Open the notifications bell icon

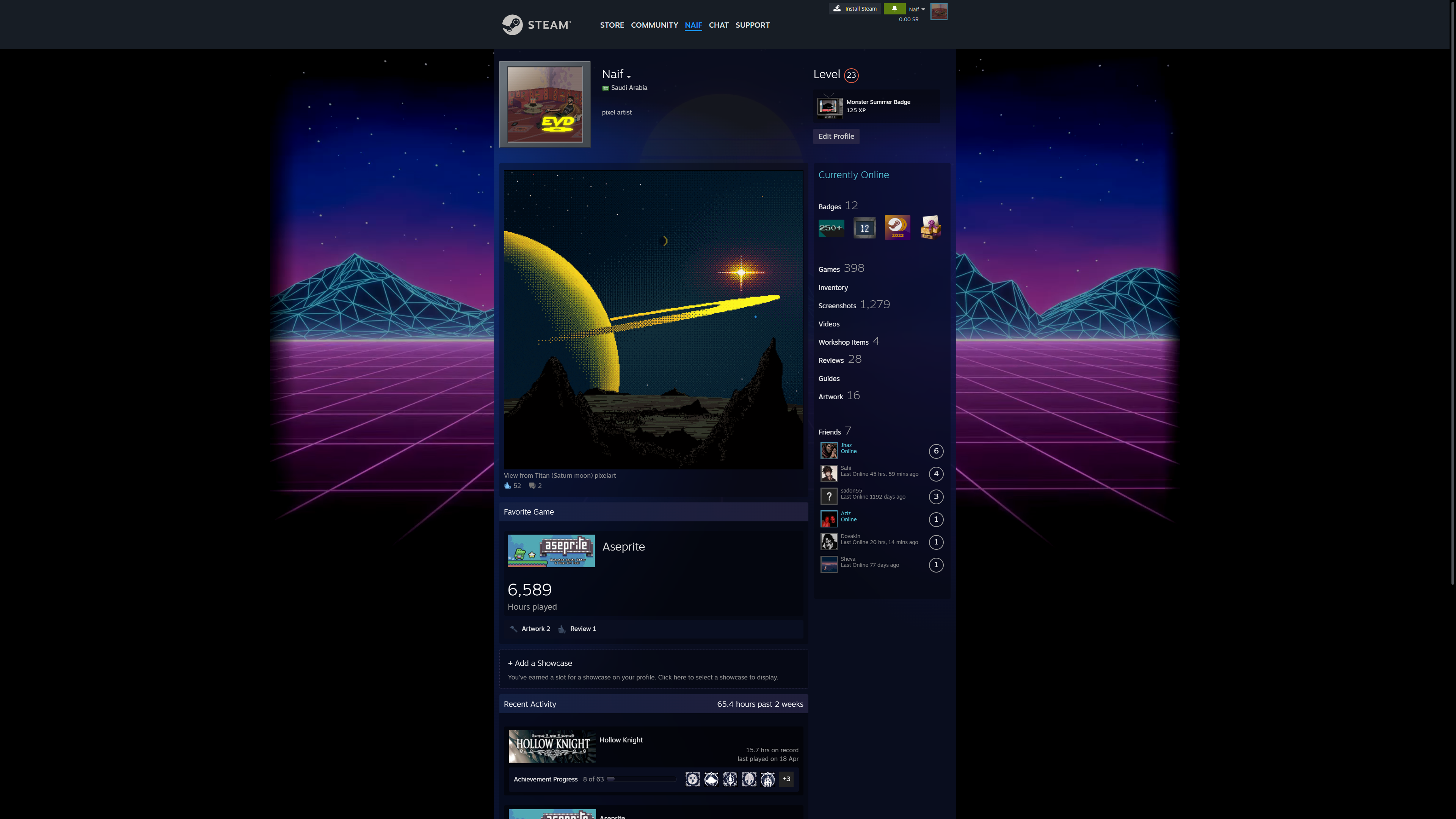(x=894, y=8)
